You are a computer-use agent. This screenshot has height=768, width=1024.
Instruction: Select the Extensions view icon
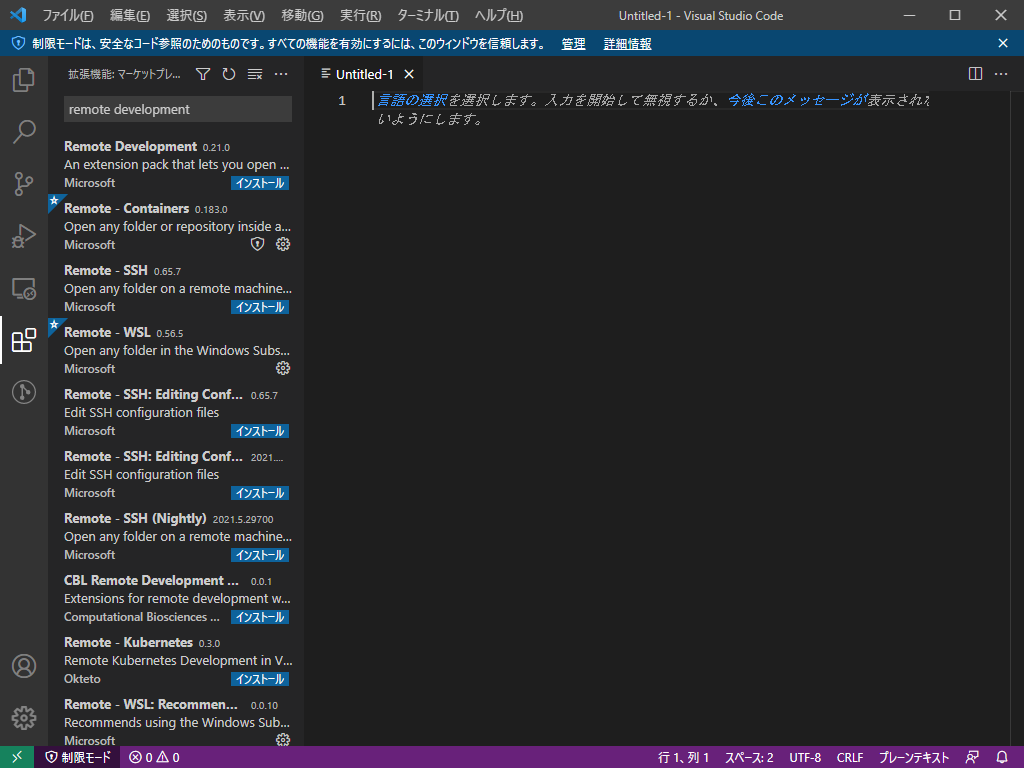[x=24, y=340]
